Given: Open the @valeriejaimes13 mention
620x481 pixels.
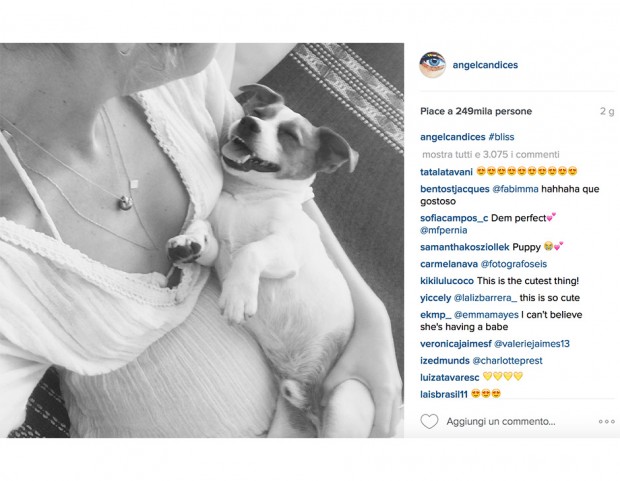Looking at the screenshot, I should click(532, 344).
